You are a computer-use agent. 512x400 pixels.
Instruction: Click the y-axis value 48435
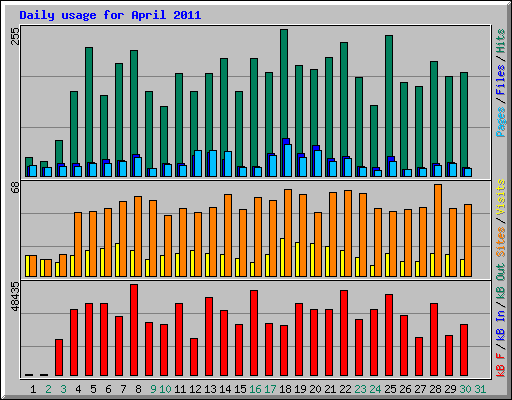click(15, 296)
